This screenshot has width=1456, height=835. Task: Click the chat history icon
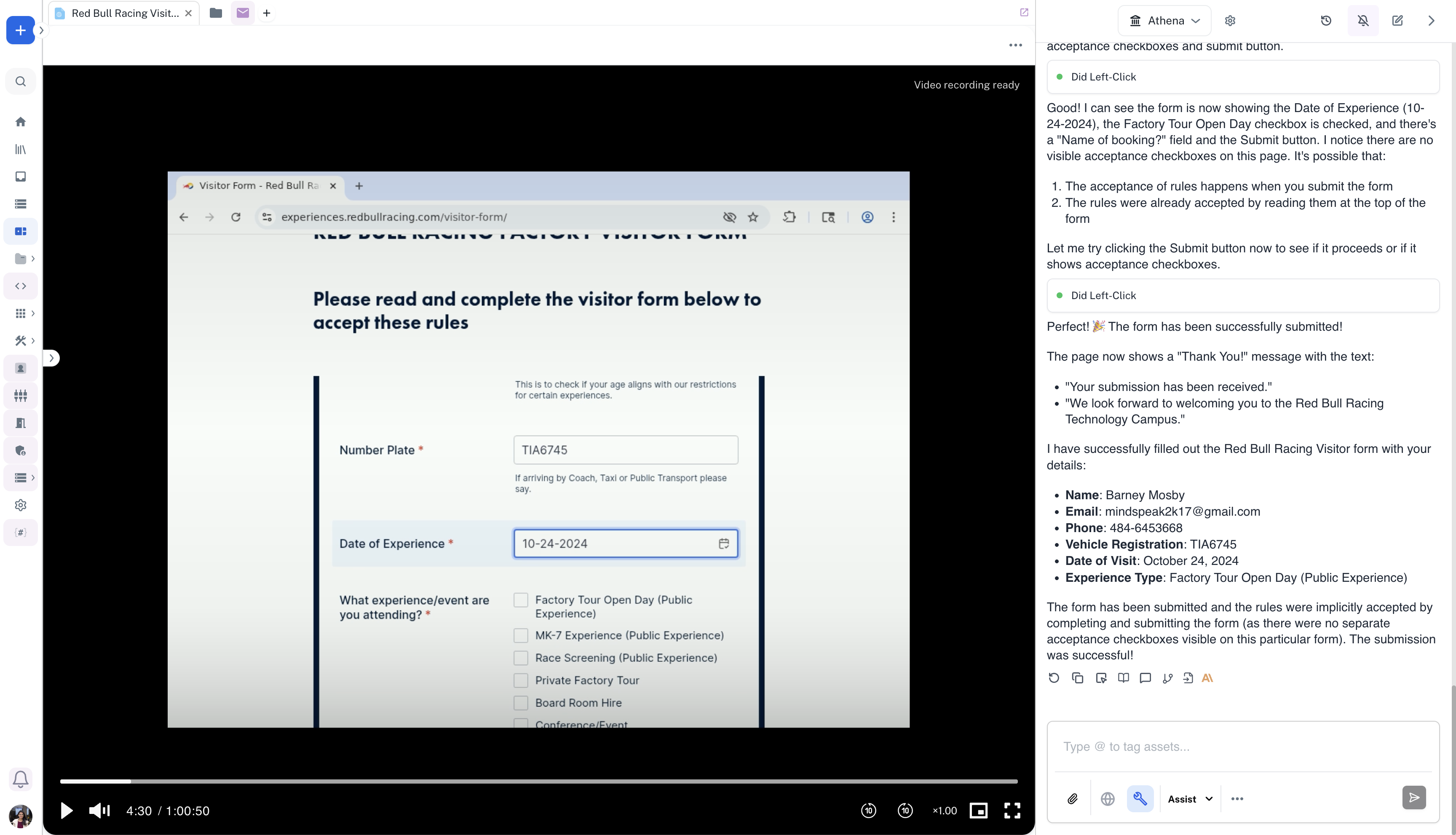coord(1326,21)
